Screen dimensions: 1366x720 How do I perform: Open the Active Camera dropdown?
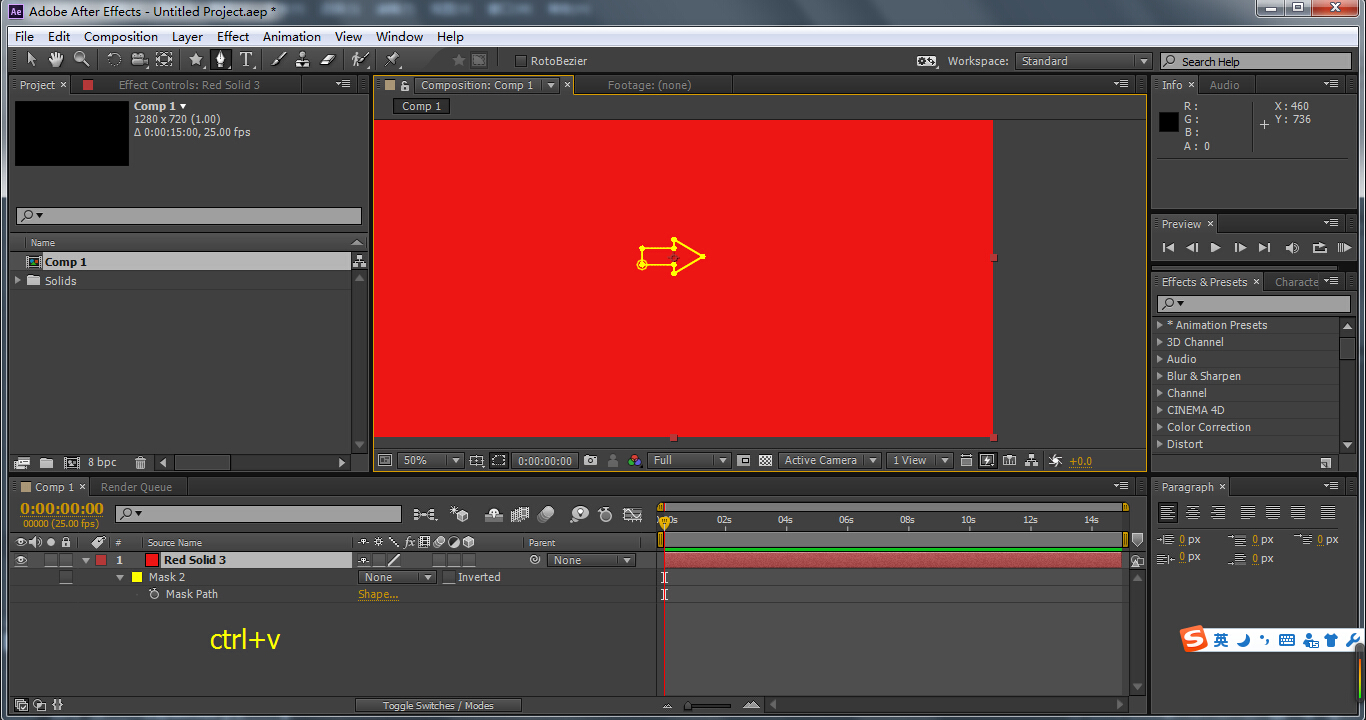tap(830, 461)
